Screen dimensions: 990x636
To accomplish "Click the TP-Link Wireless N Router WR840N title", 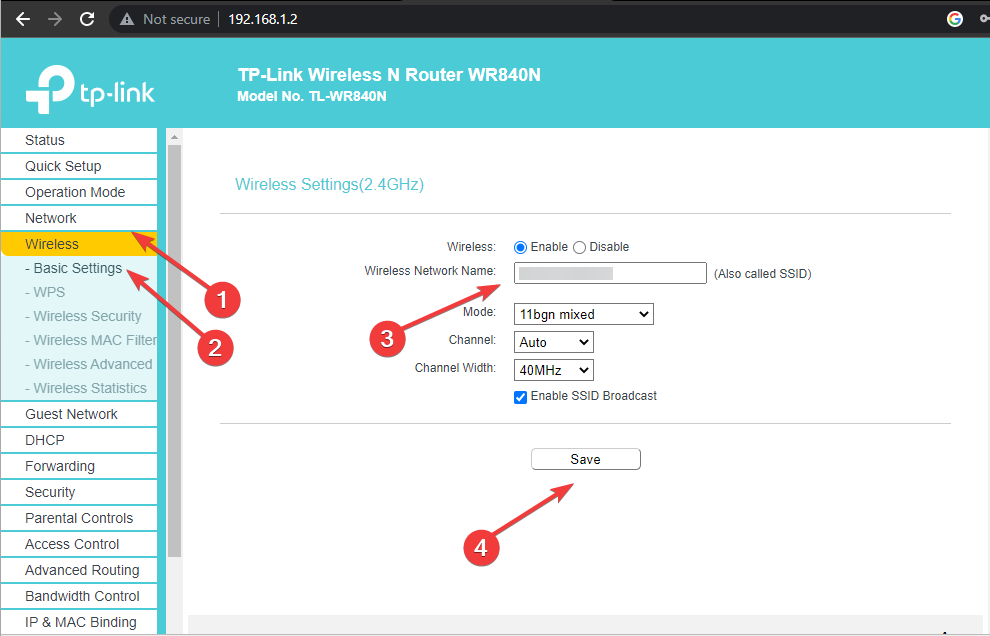I will coord(389,75).
